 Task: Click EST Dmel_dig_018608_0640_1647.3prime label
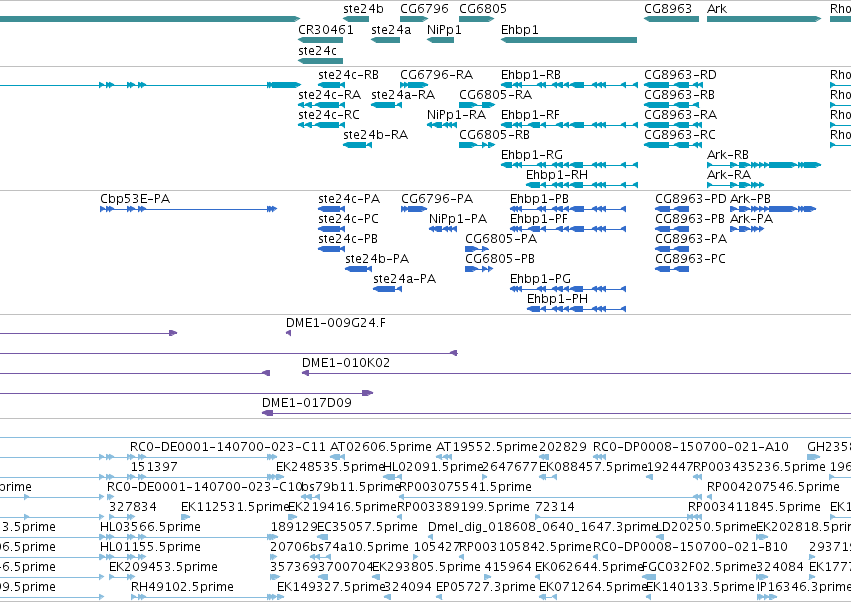[x=543, y=528]
